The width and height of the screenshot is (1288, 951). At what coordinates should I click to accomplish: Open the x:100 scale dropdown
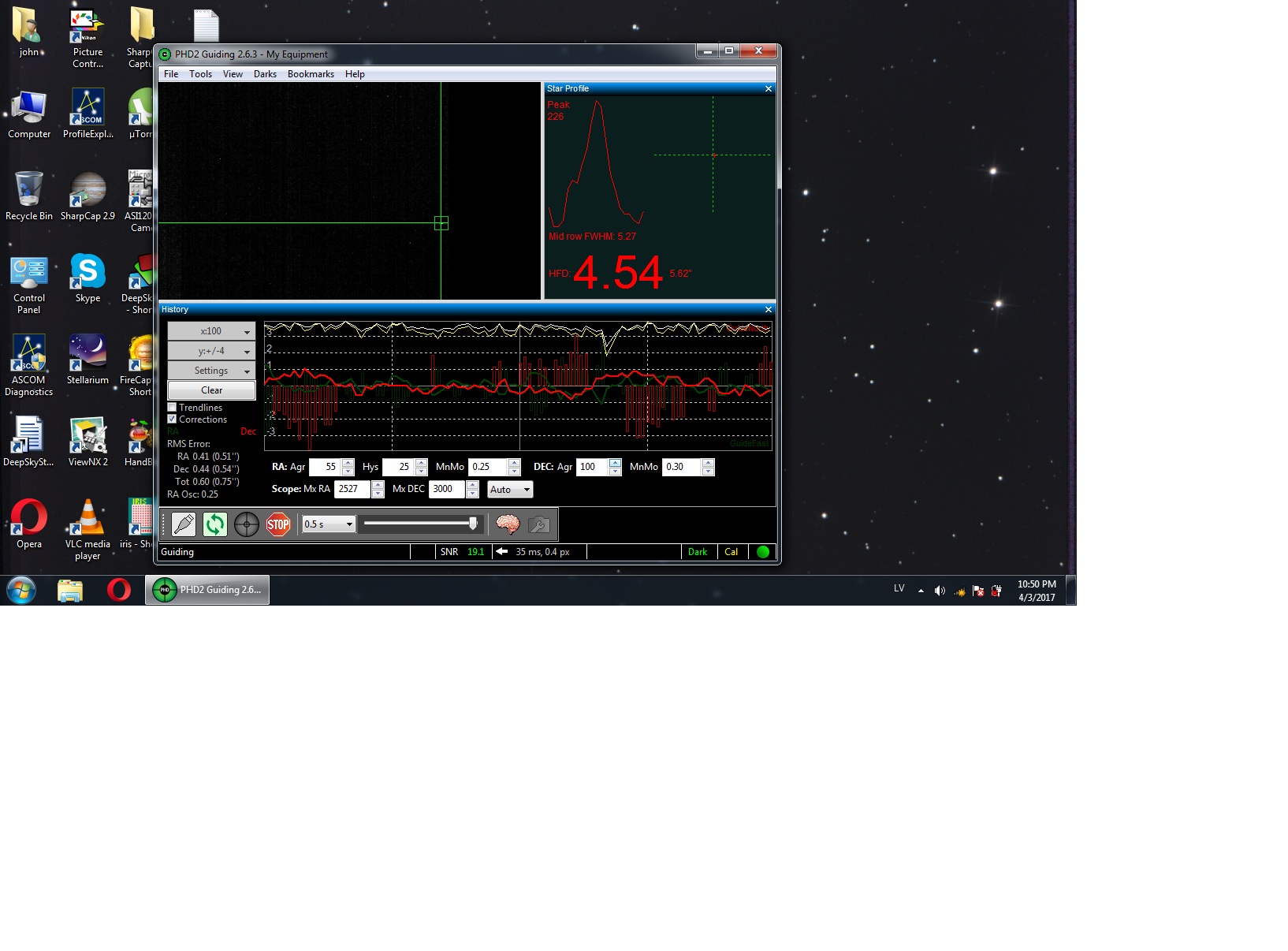coord(211,331)
